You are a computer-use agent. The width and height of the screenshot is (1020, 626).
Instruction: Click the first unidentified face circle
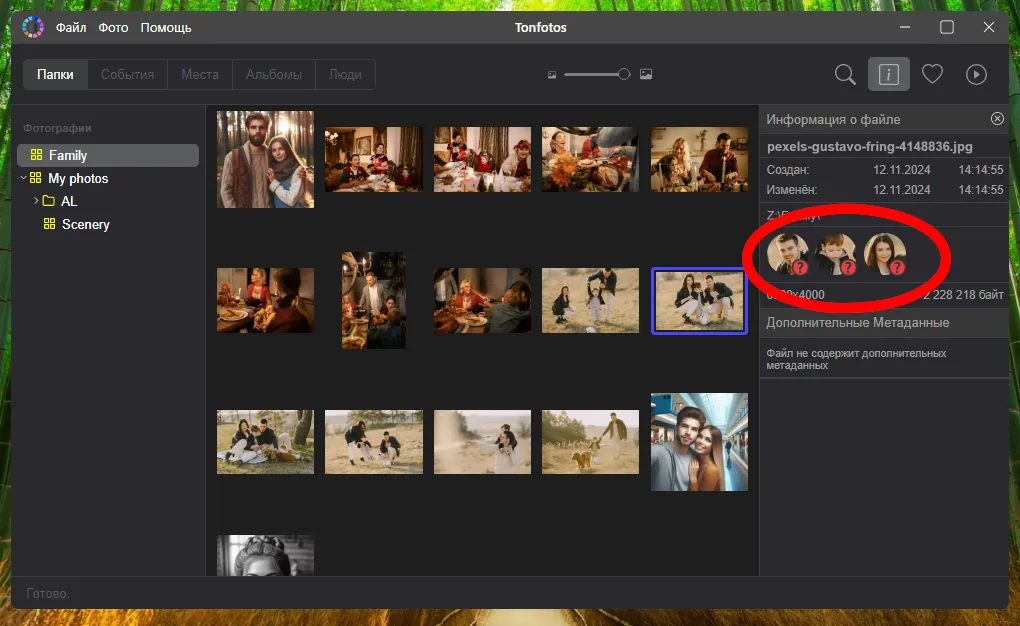tap(787, 254)
